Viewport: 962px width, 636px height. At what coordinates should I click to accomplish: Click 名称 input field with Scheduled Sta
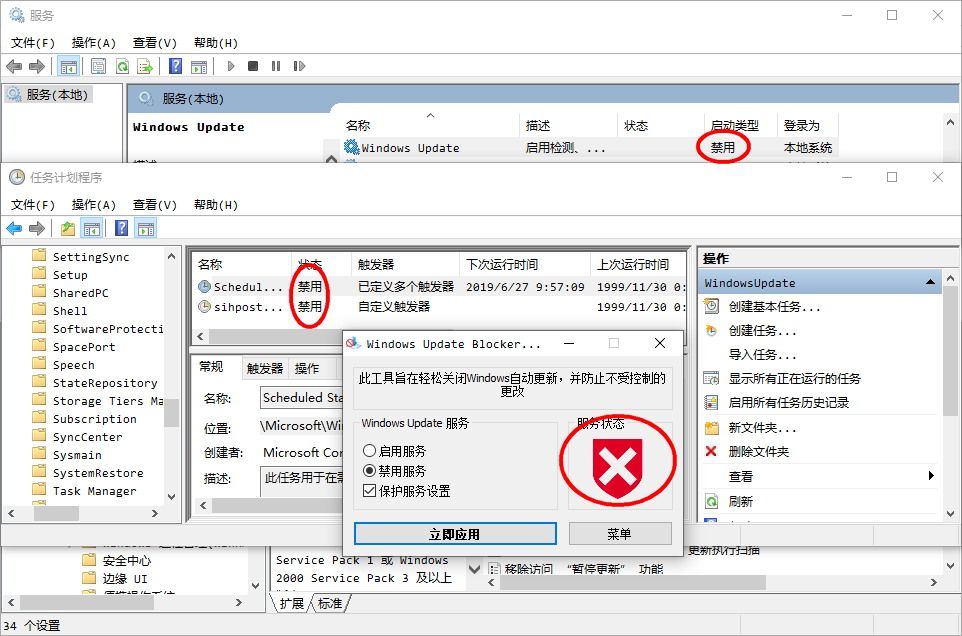301,397
